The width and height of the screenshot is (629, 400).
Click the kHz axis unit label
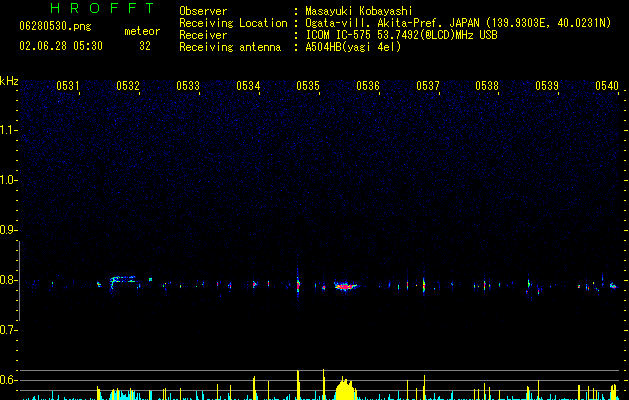9,81
